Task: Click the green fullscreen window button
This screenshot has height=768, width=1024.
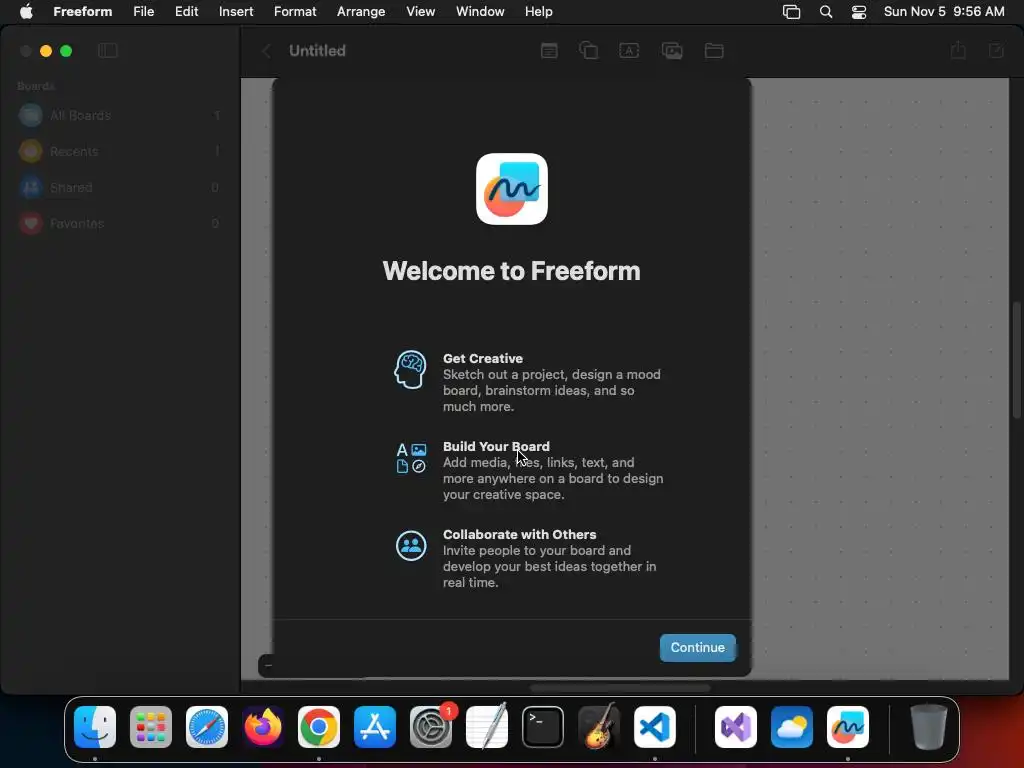Action: (66, 51)
